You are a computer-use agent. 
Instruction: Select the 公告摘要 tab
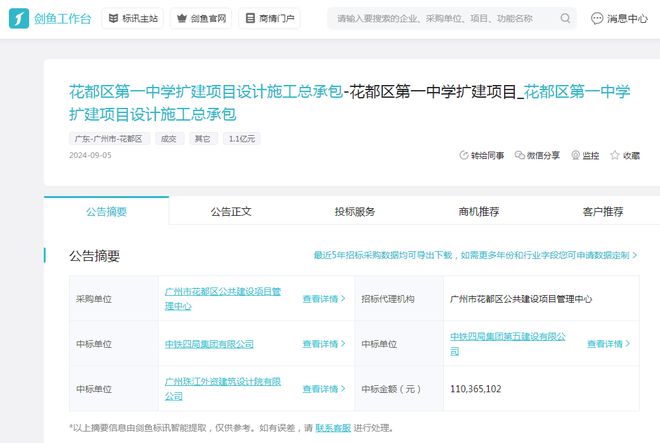click(x=106, y=211)
